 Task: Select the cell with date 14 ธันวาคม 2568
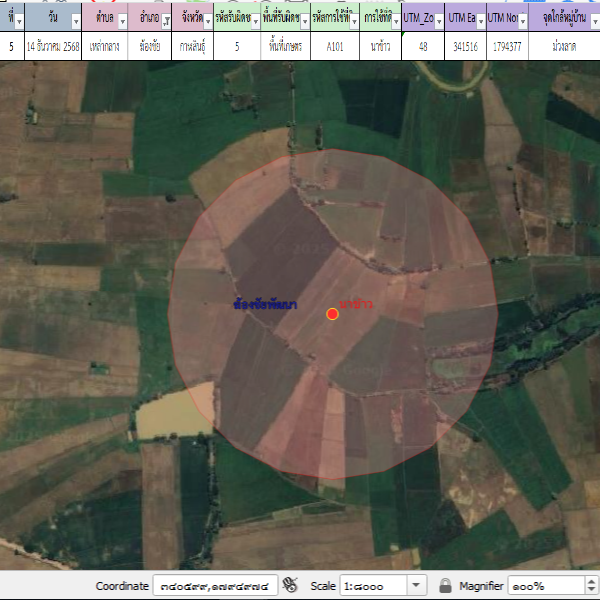pos(56,46)
